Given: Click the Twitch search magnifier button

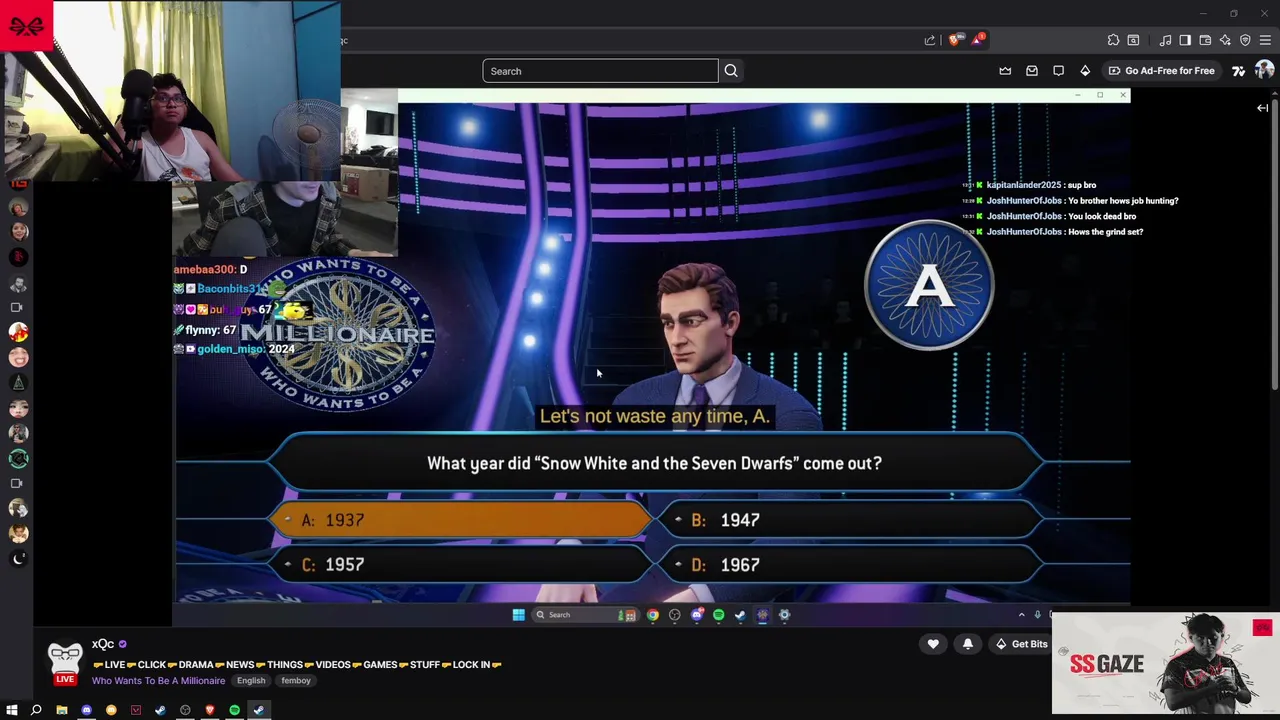Looking at the screenshot, I should pos(731,71).
